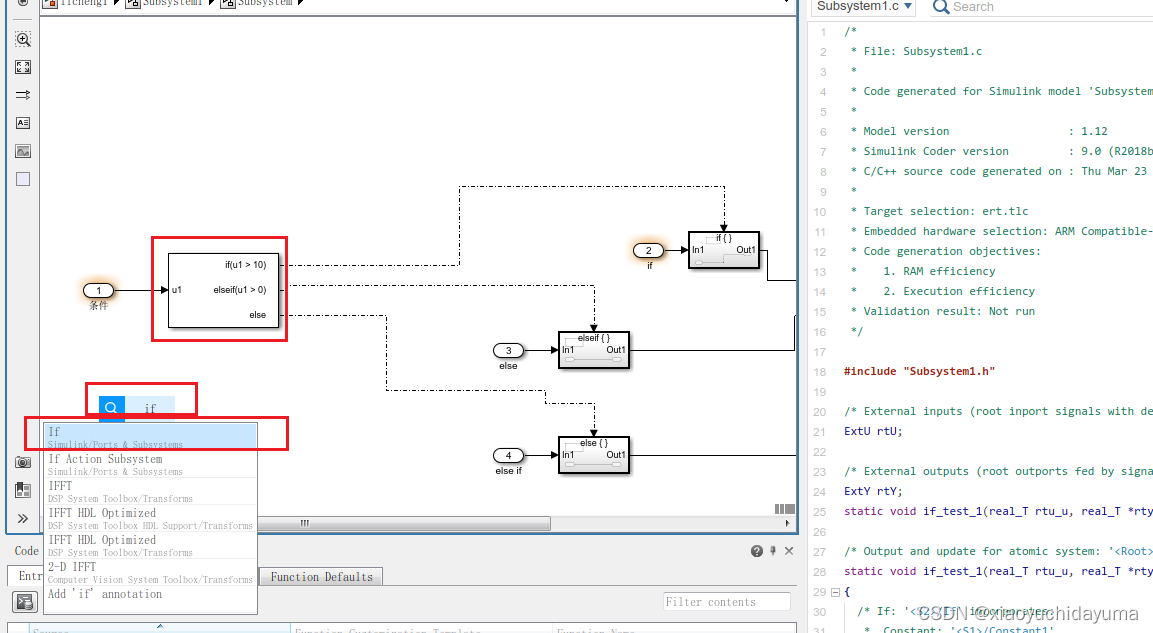Viewport: 1153px width, 633px height.
Task: Select the annotation (A=) tool icon
Action: click(22, 123)
